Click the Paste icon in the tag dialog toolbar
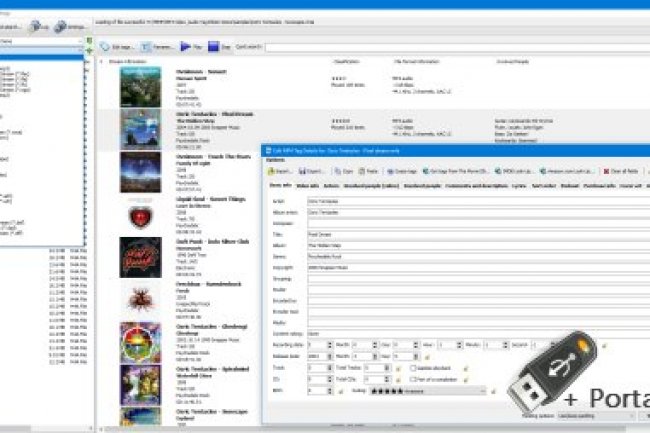 pyautogui.click(x=362, y=171)
